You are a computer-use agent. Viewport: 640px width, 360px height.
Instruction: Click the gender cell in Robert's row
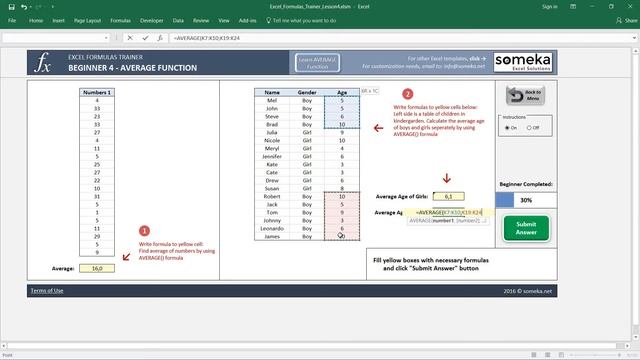[x=307, y=197]
